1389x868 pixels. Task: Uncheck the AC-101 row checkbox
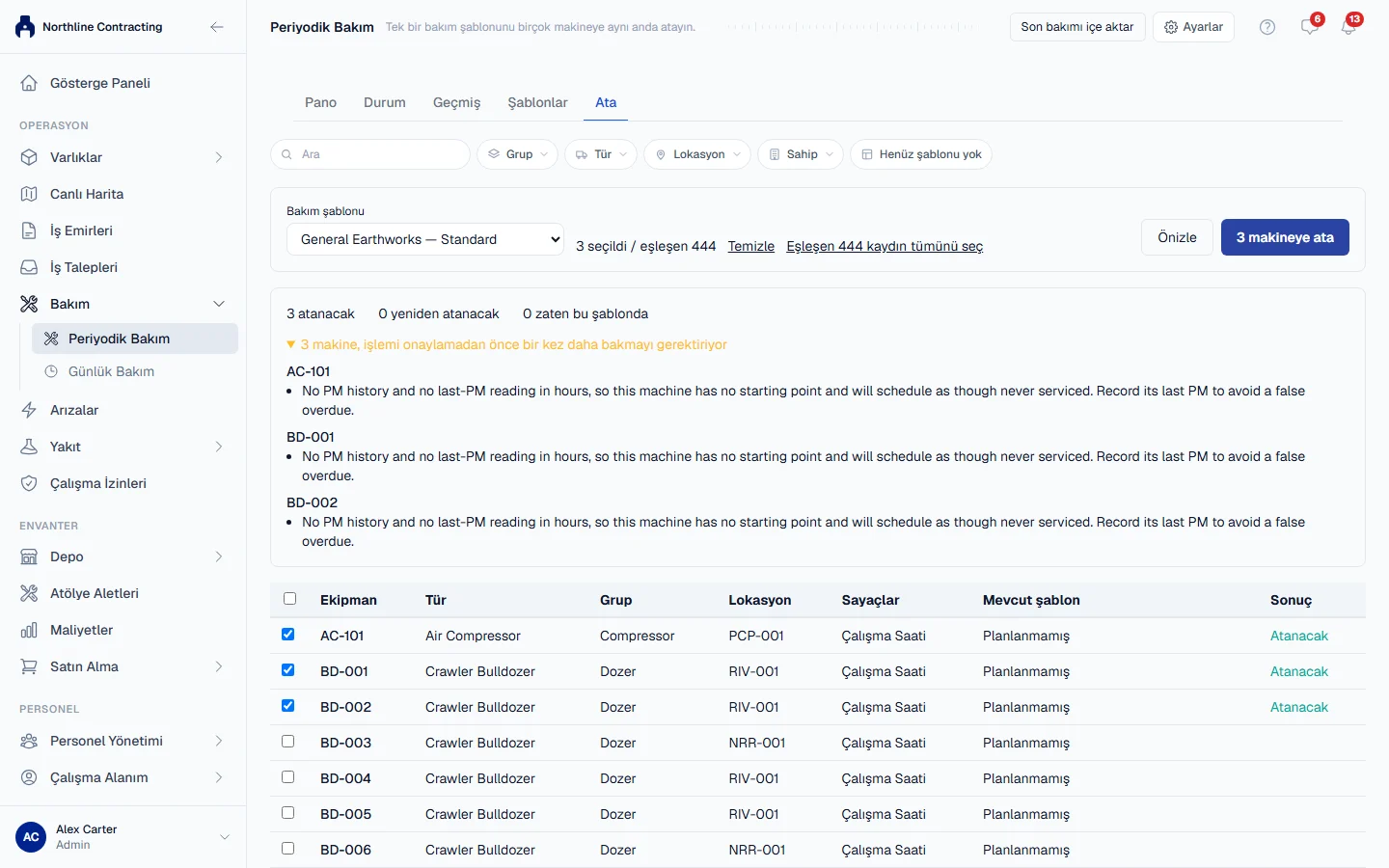[x=287, y=635]
